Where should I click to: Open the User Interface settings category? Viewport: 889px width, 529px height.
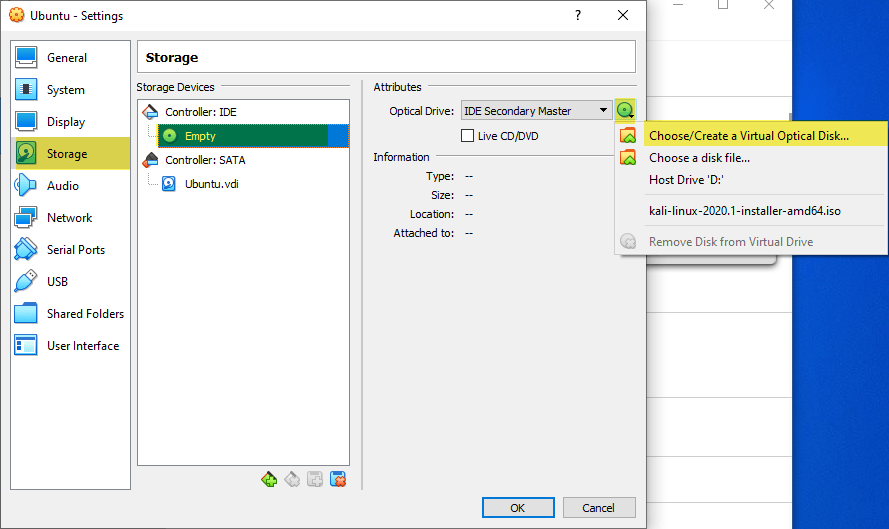coord(70,345)
